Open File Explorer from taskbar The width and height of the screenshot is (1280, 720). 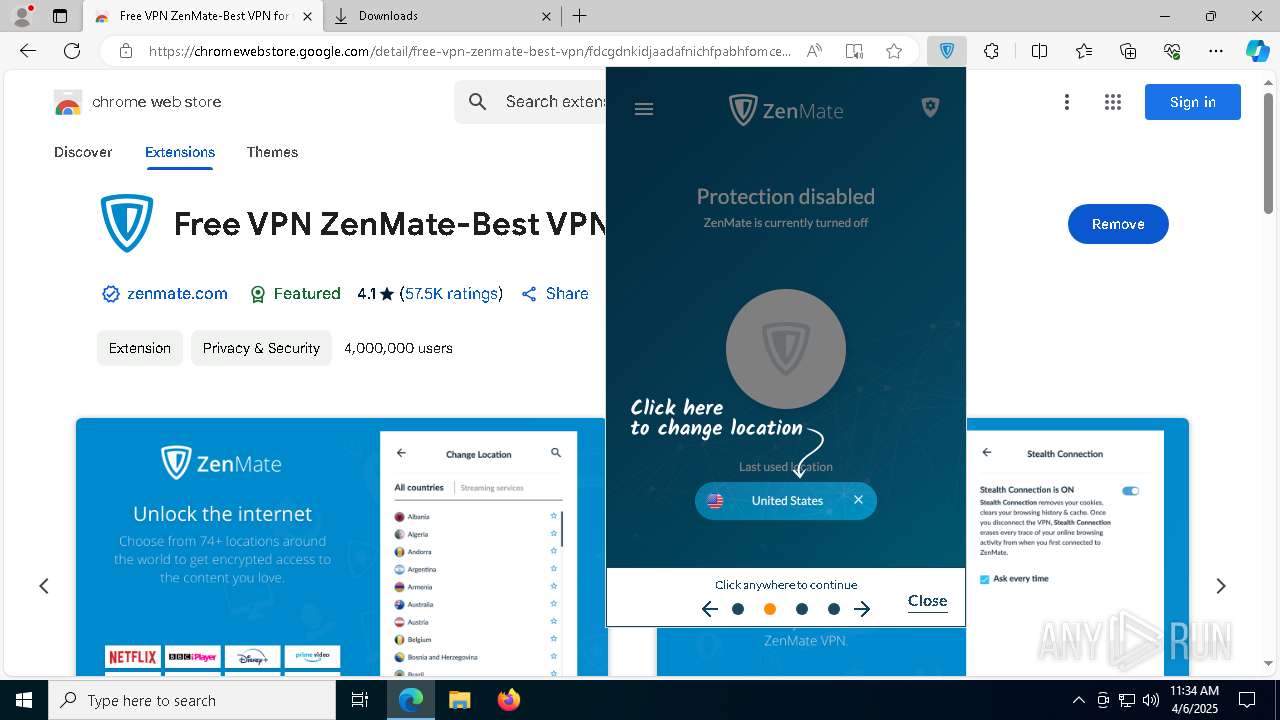[459, 700]
